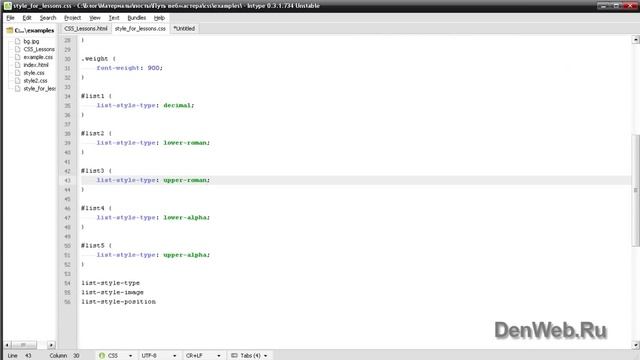Viewport: 640px width, 360px height.
Task: Open the File menu
Action: [11, 18]
